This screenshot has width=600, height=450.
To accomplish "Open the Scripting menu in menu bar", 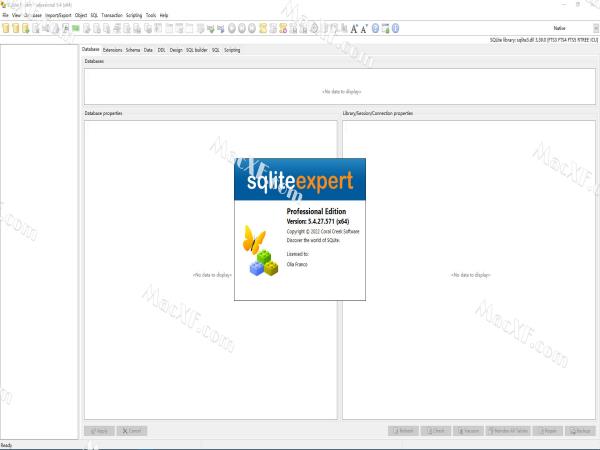I will 134,15.
